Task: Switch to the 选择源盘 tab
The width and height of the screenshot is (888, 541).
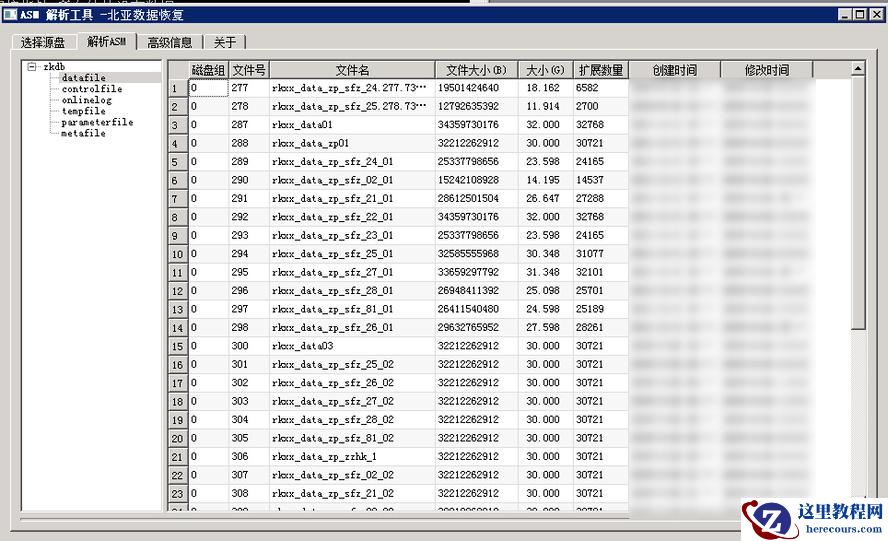Action: tap(43, 42)
